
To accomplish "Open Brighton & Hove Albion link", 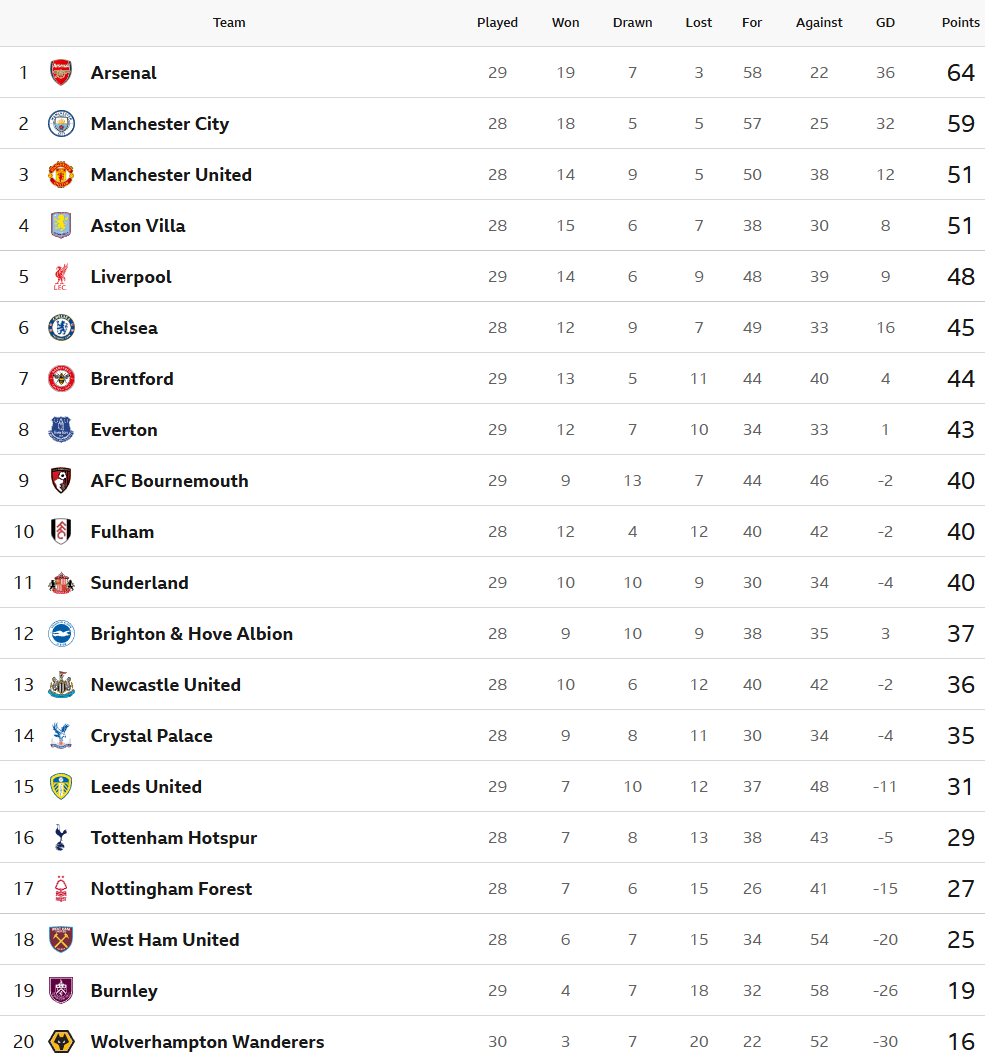I will pos(191,634).
